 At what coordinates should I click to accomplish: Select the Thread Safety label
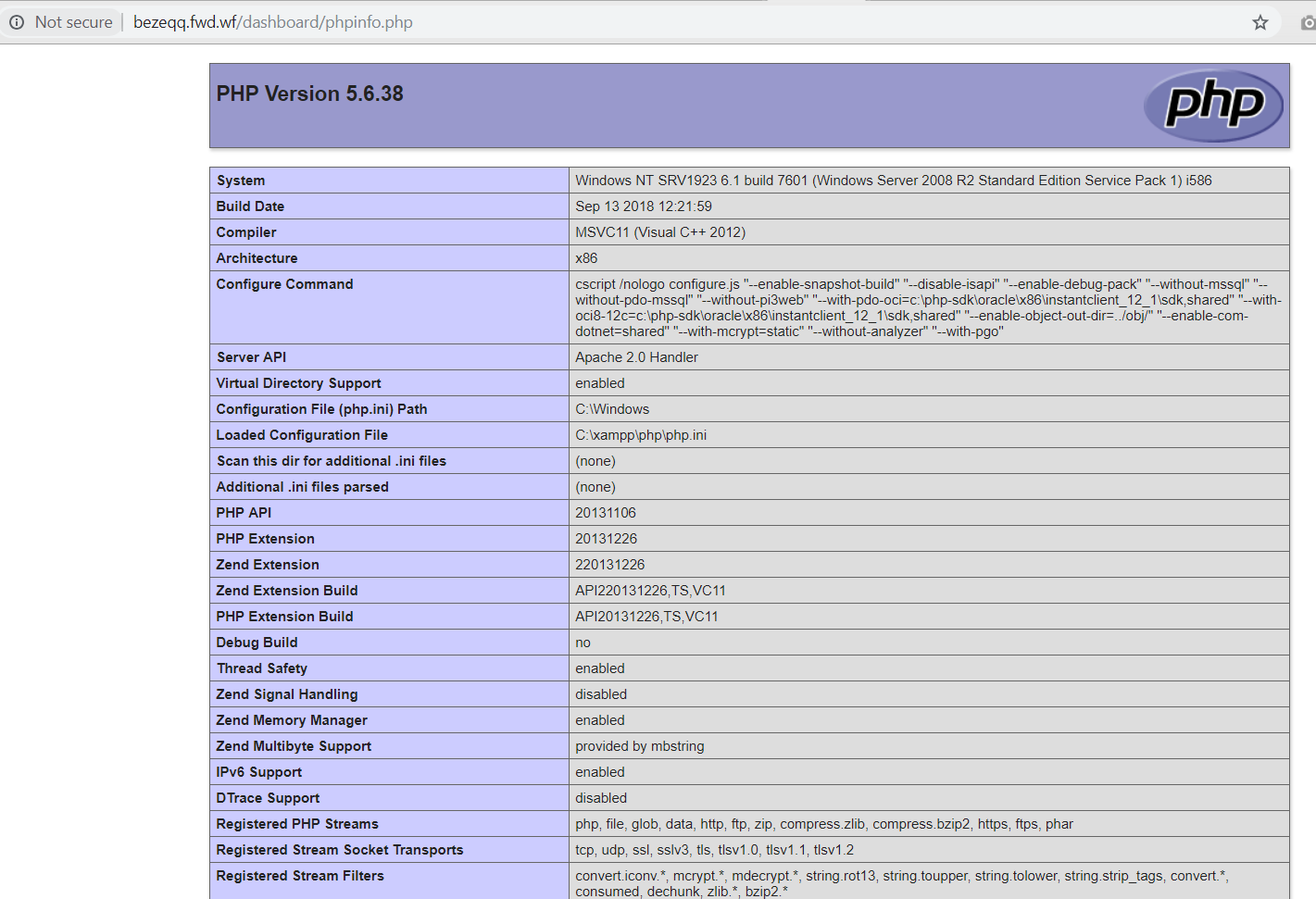262,668
